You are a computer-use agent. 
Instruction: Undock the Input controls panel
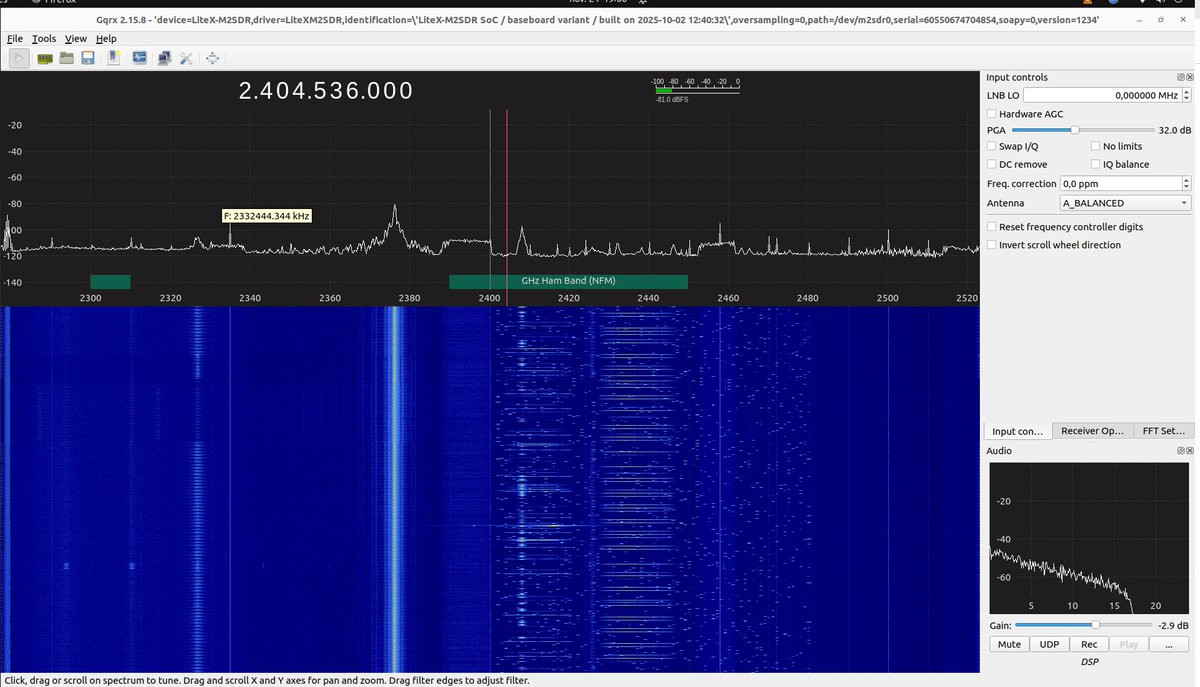pyautogui.click(x=1180, y=77)
